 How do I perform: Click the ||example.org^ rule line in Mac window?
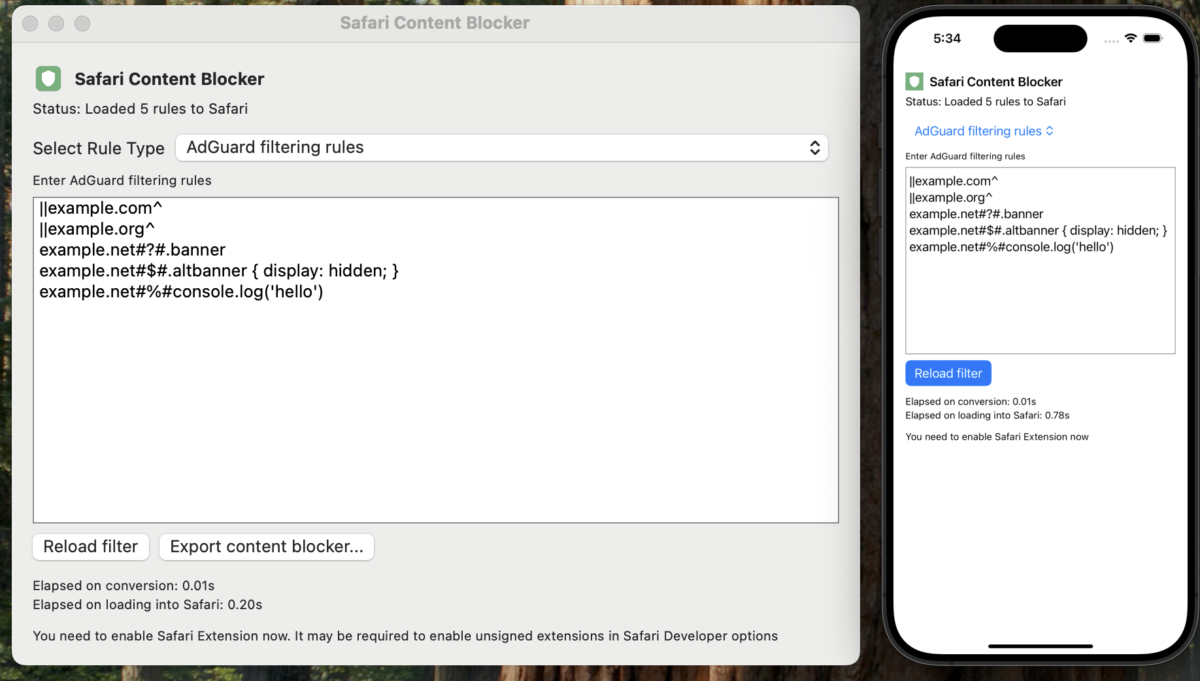tap(97, 230)
